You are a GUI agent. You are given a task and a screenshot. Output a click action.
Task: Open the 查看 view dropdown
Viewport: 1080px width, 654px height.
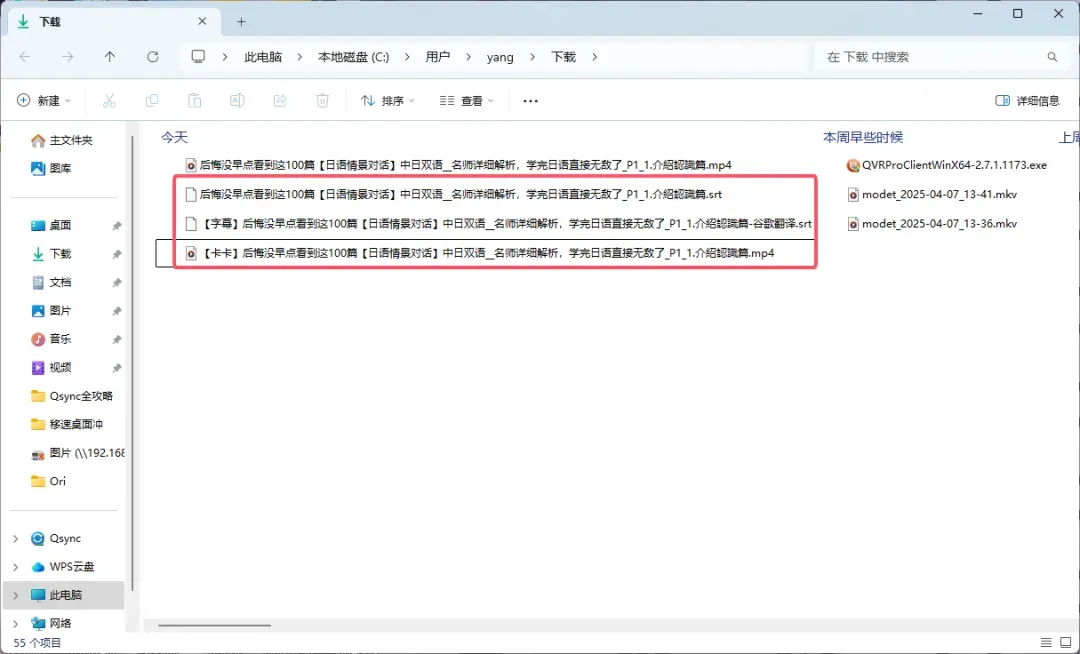466,101
